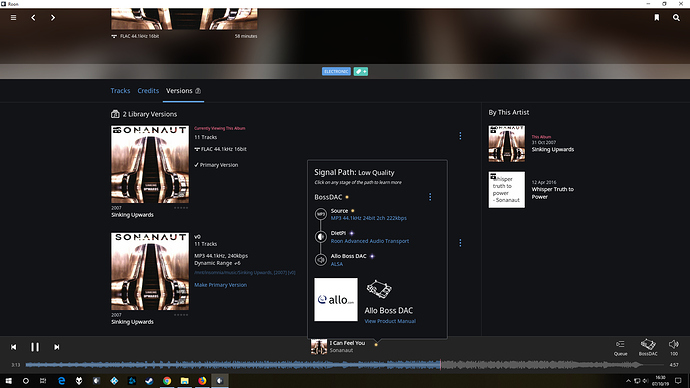Open three-dot menu for FLAC version
The image size is (690, 388).
460,136
